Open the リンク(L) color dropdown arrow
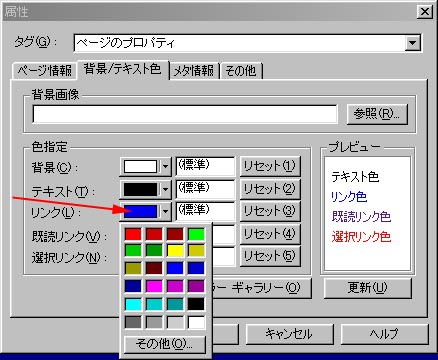This screenshot has width=438, height=360. pyautogui.click(x=165, y=211)
